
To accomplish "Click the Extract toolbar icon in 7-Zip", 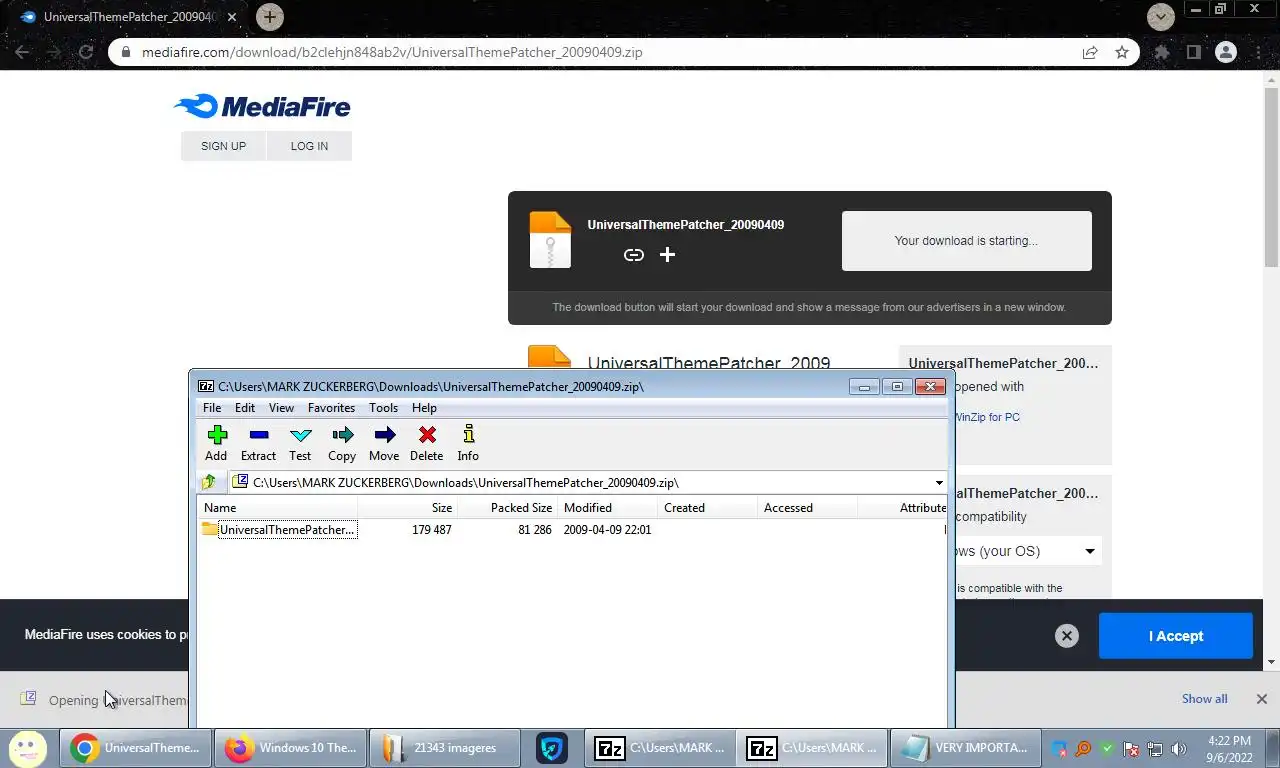I will (258, 443).
